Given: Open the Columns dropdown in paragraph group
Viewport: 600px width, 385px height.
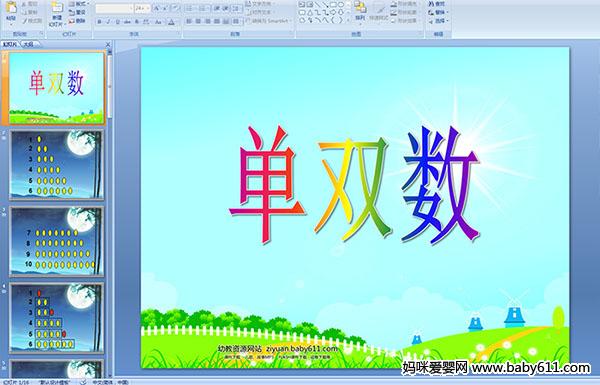Looking at the screenshot, I should [236, 21].
